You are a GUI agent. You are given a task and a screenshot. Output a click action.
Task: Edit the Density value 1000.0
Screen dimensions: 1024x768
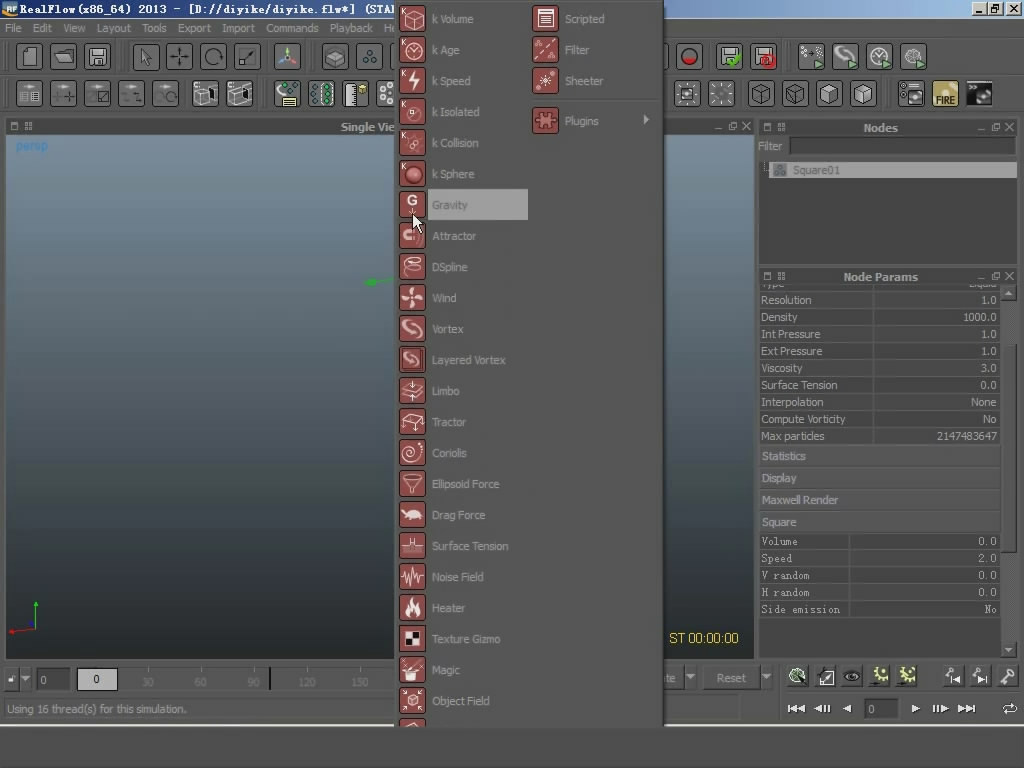click(936, 317)
